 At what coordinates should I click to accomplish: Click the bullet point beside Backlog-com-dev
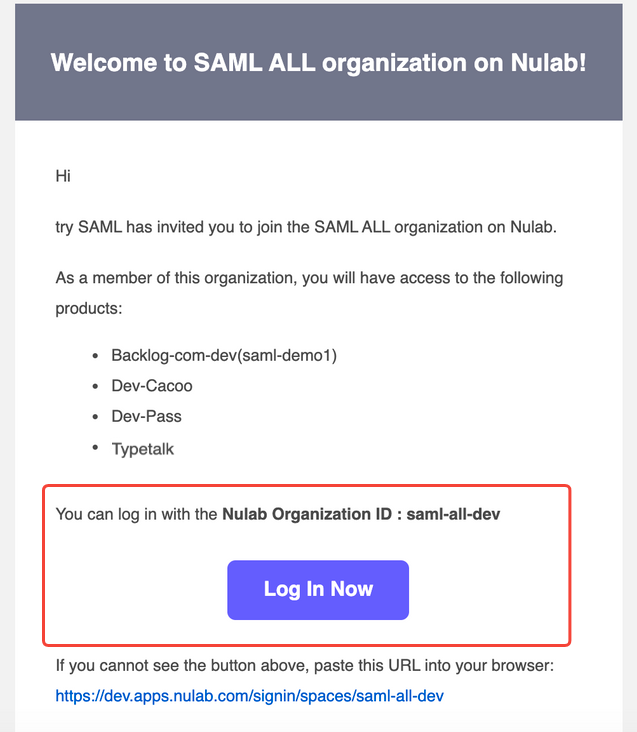[95, 356]
